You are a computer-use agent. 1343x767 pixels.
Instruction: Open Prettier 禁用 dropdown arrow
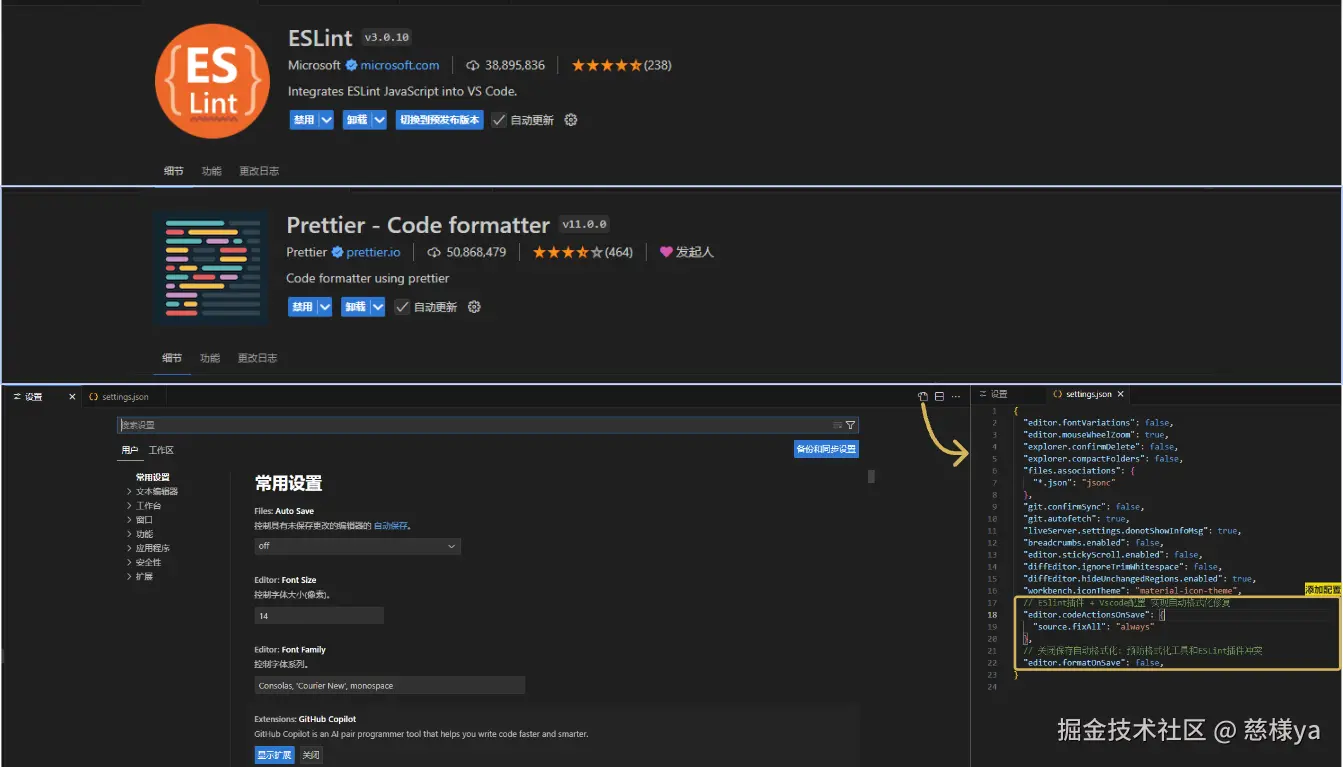325,307
